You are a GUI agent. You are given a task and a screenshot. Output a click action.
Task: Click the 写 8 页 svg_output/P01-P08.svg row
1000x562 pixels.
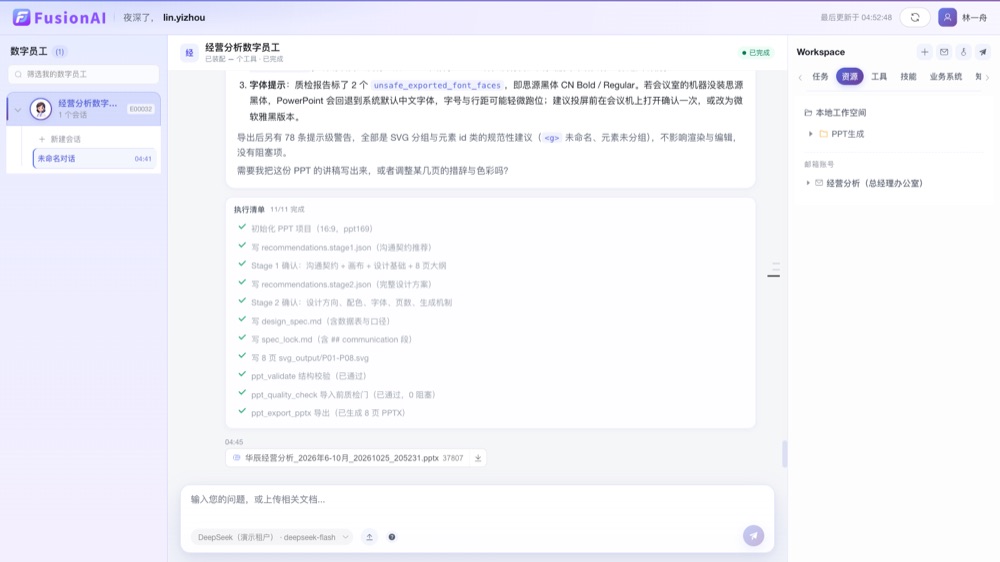tap(310, 358)
